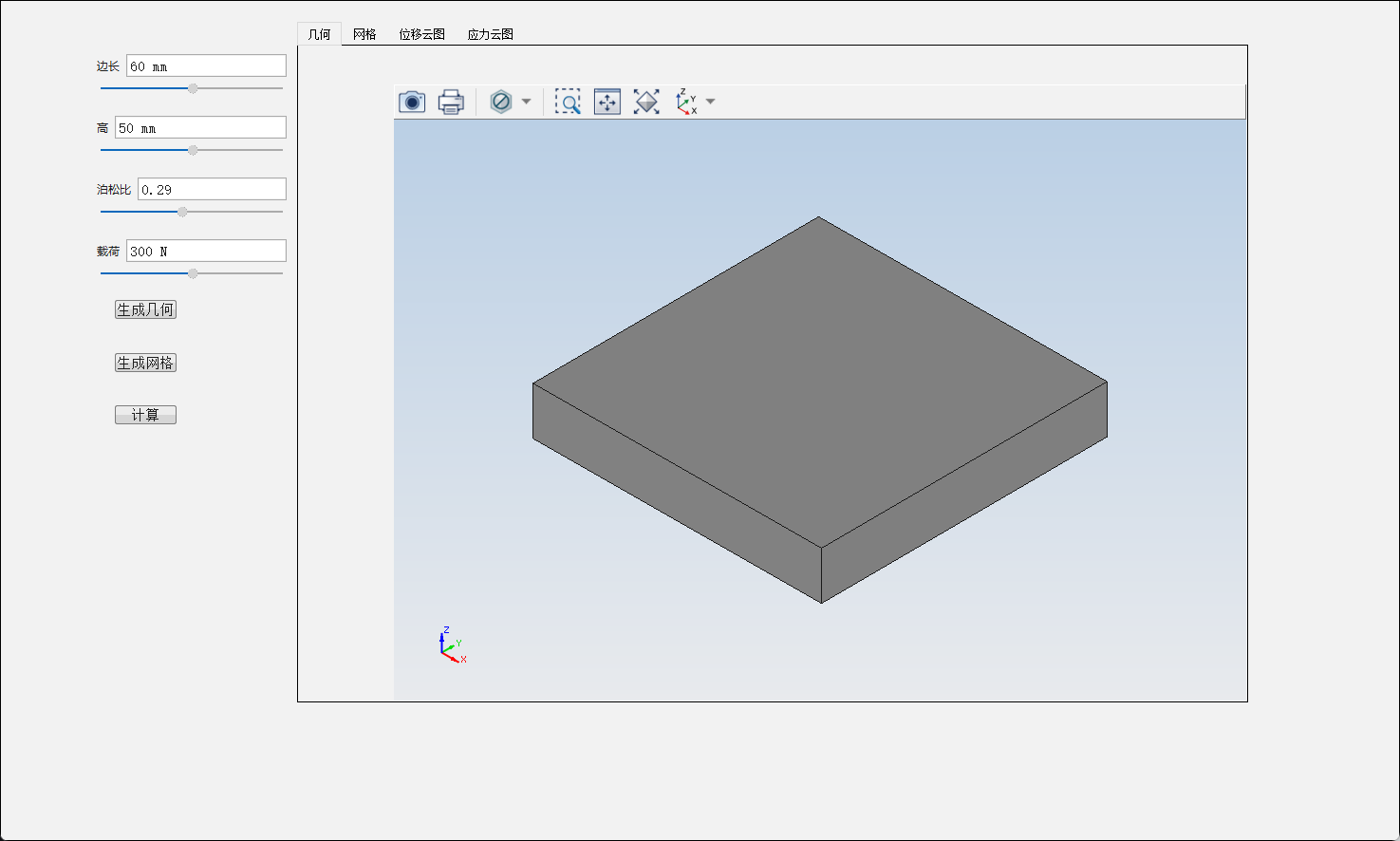Screen dimensions: 1400x841
Task: Click the 高 slider handle
Action: (193, 150)
